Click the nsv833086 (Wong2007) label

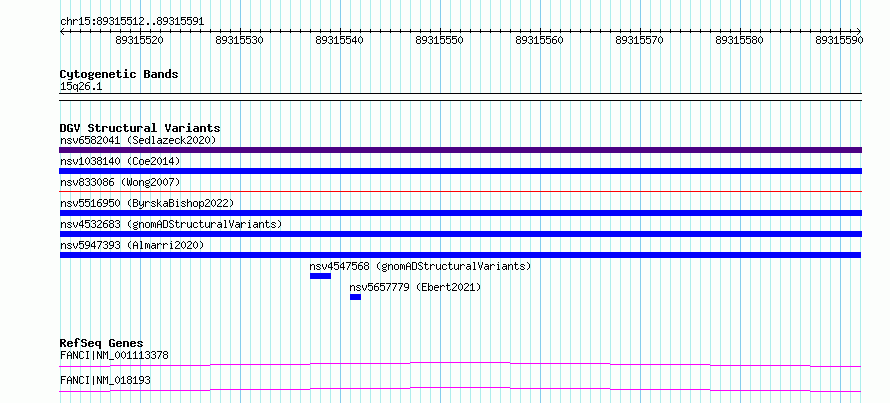click(x=120, y=182)
